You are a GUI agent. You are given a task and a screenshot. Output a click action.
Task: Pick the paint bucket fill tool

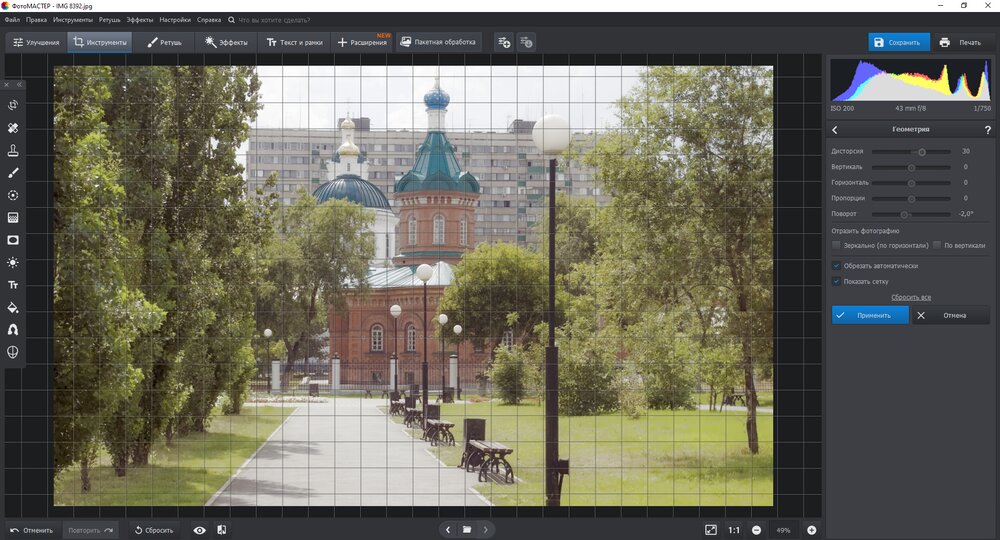tap(13, 307)
